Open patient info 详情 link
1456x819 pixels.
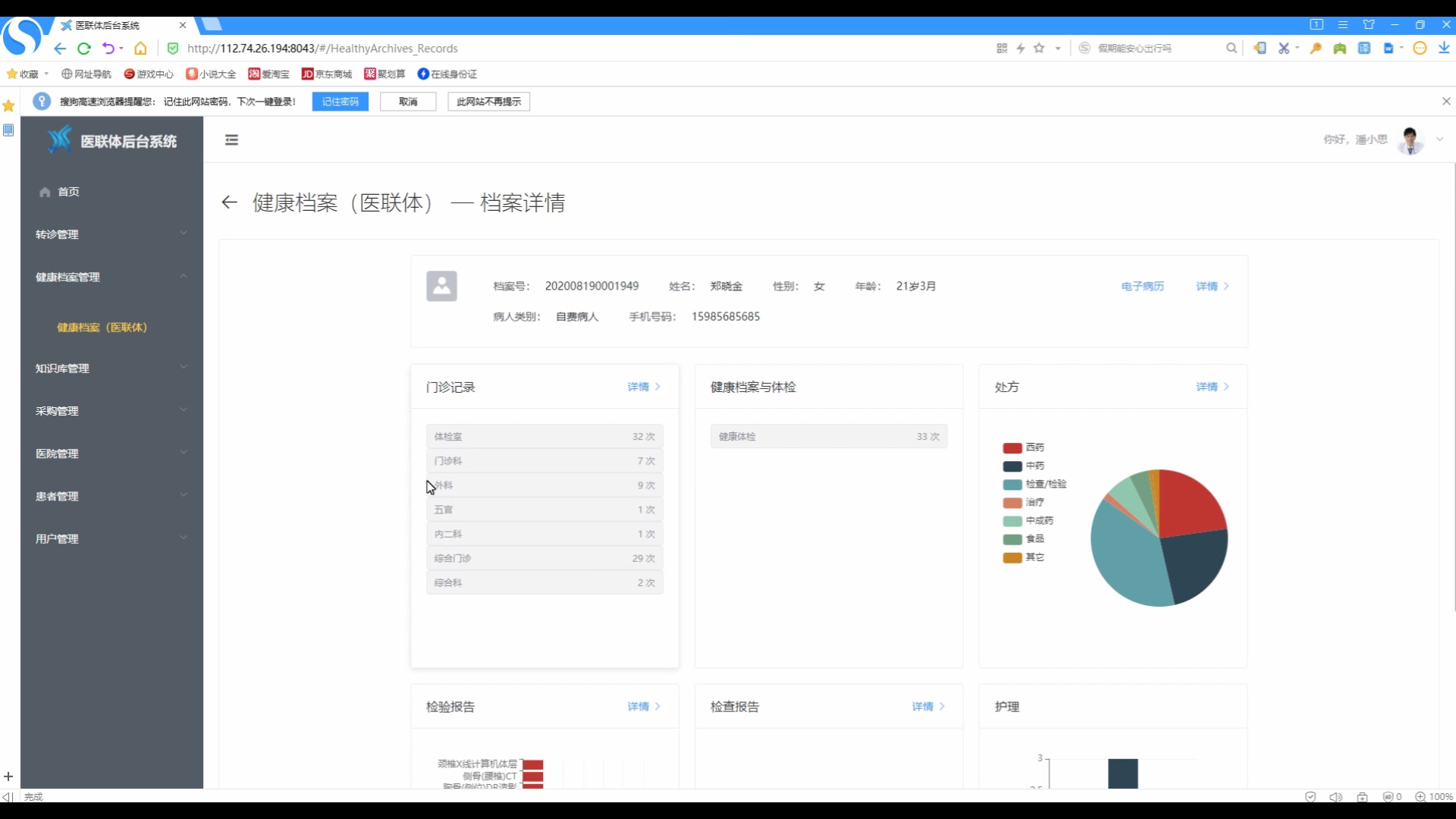(1212, 286)
